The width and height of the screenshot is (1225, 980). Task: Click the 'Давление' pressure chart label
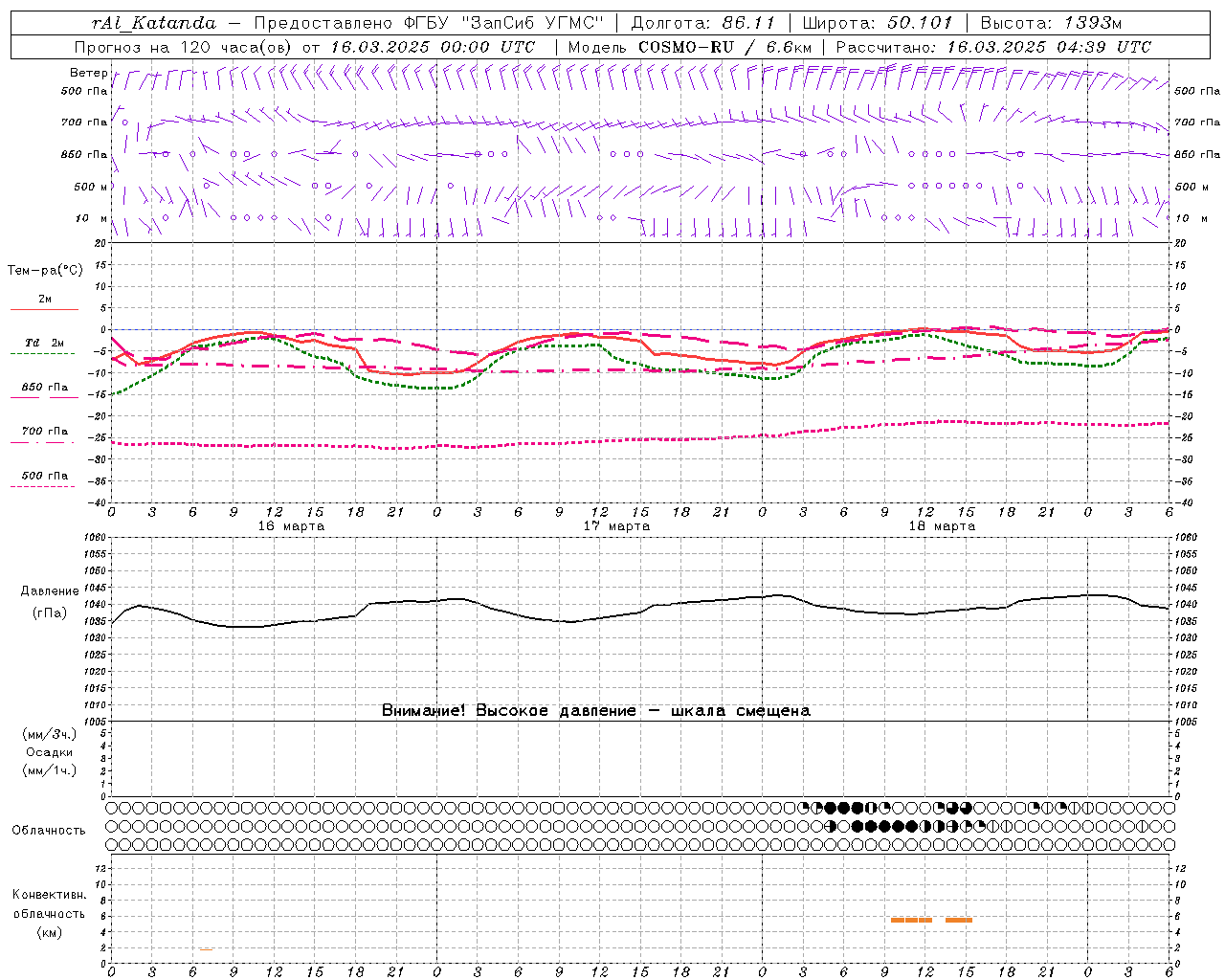click(50, 591)
